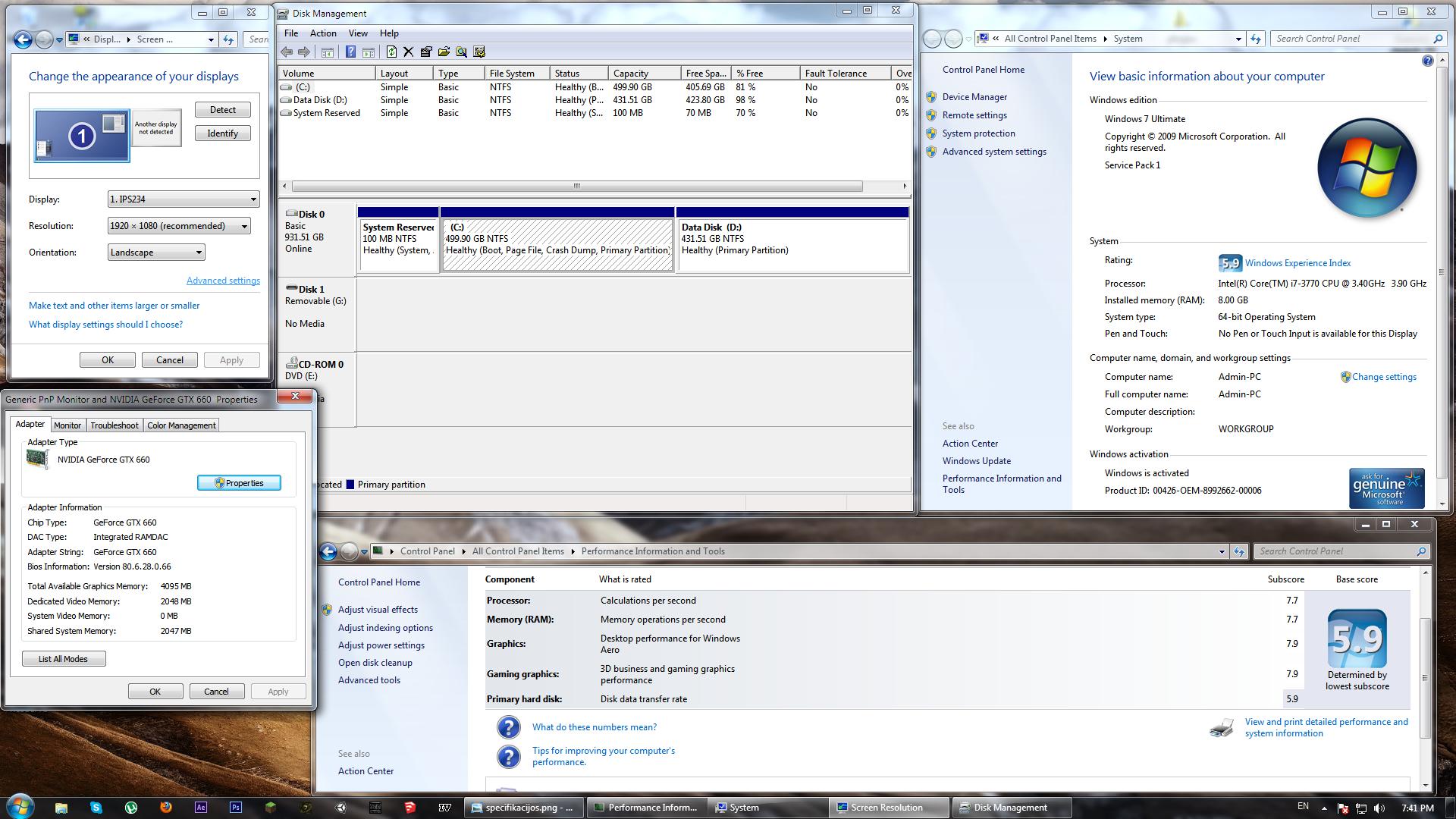The image size is (1456, 819).
Task: Launch Firefox from the taskbar
Action: coord(166,808)
